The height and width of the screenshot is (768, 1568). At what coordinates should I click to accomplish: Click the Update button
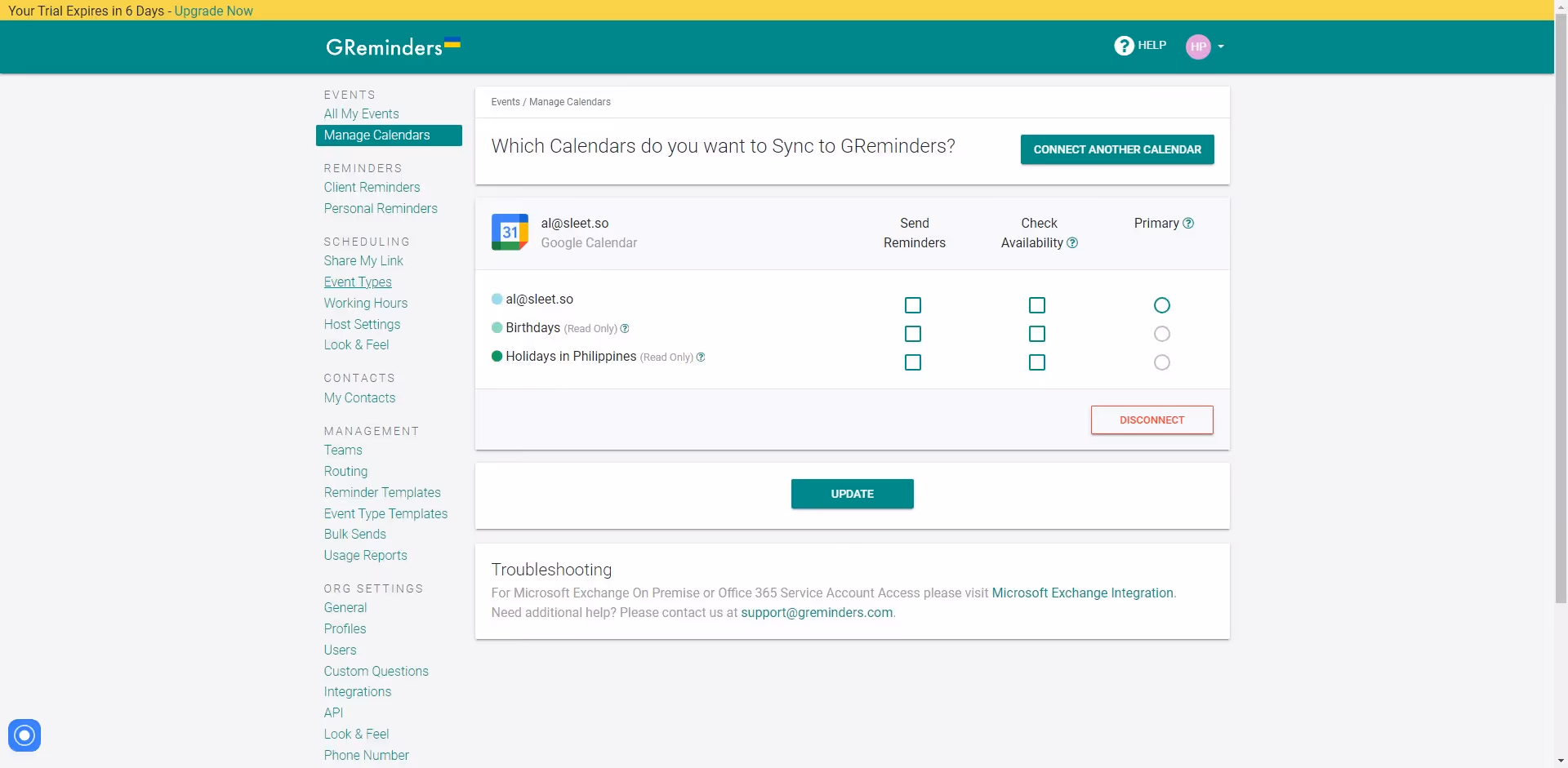coord(853,494)
